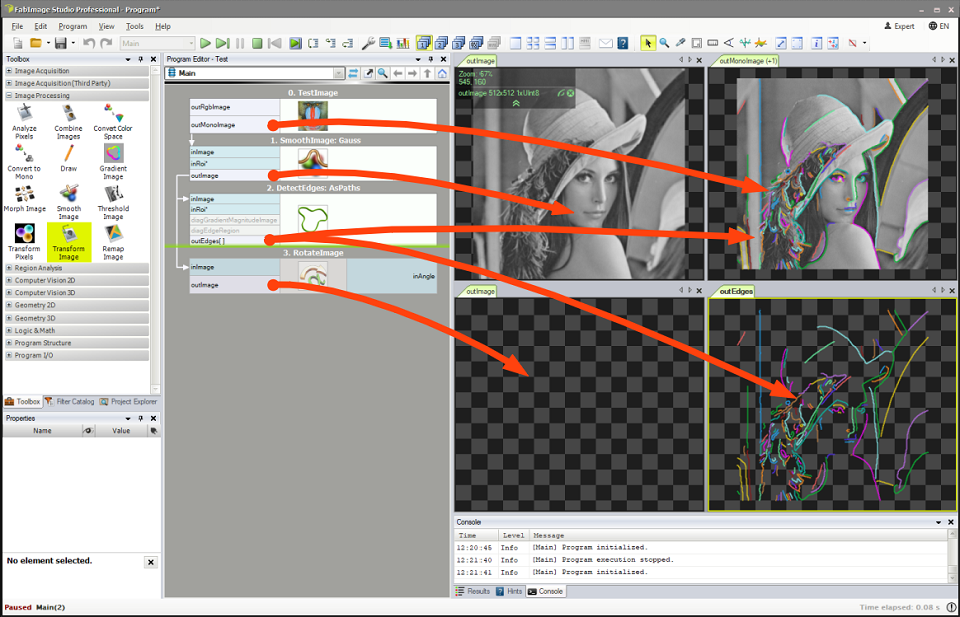Image resolution: width=960 pixels, height=617 pixels.
Task: Click the New file icon in toolbar
Action: [x=18, y=43]
